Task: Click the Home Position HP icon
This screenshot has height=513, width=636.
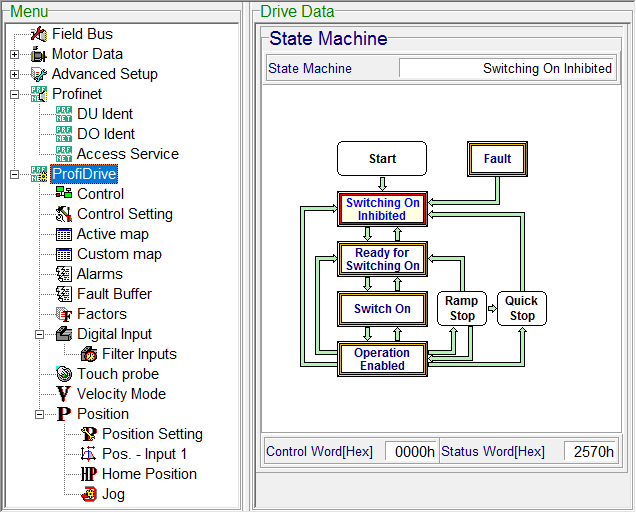Action: pos(89,474)
